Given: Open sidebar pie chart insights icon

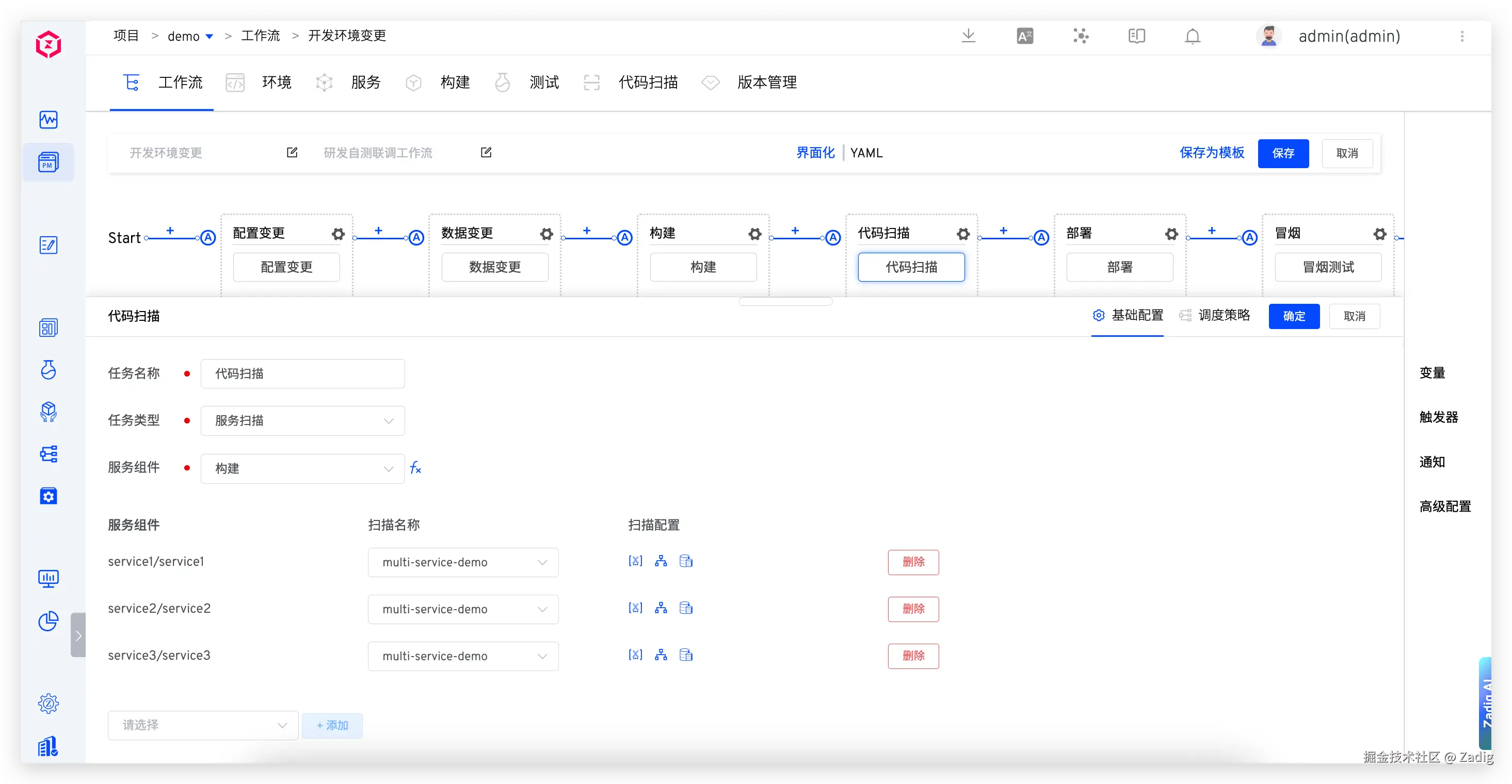Looking at the screenshot, I should click(48, 621).
